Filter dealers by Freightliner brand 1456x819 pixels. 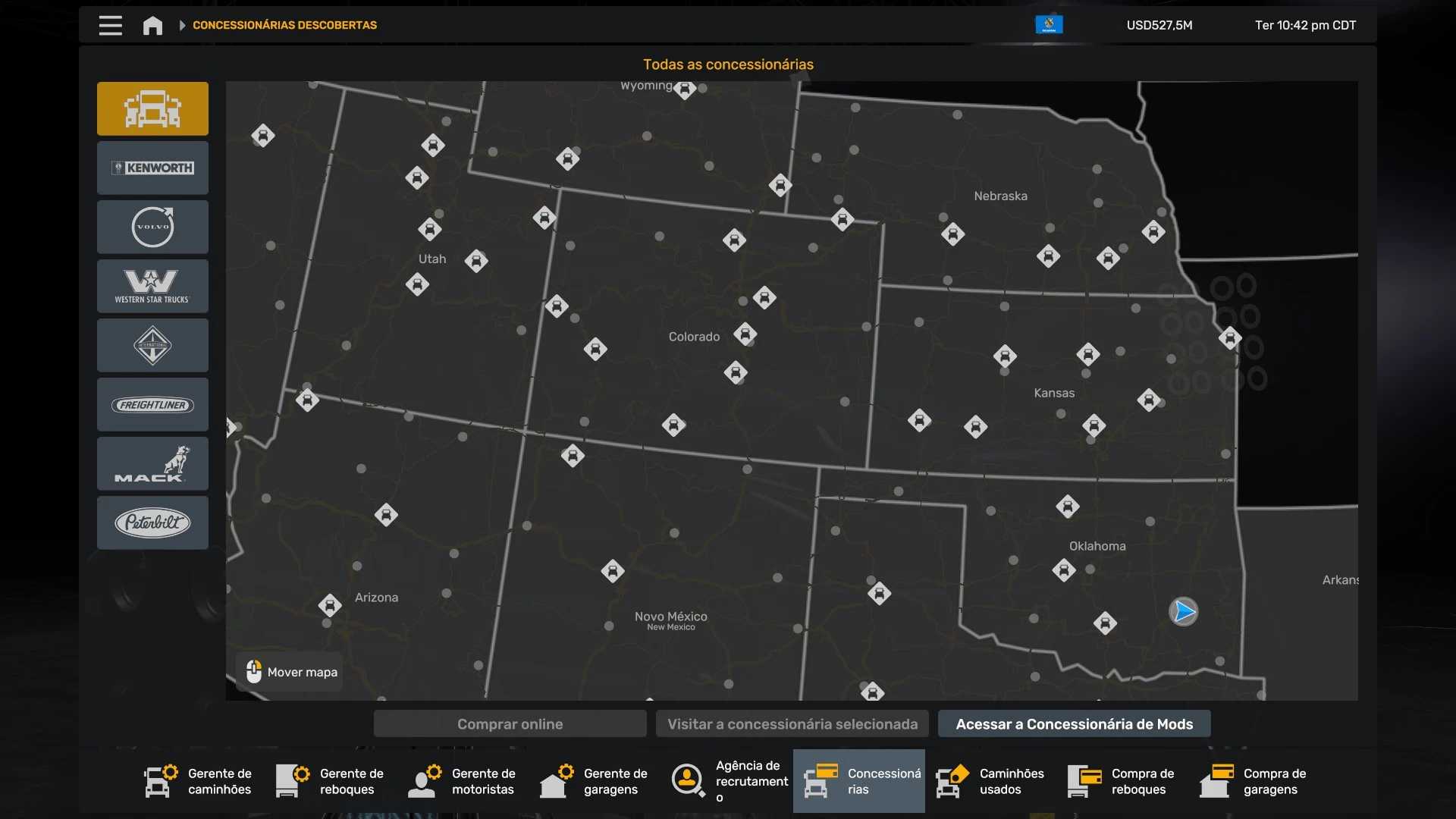pyautogui.click(x=152, y=404)
